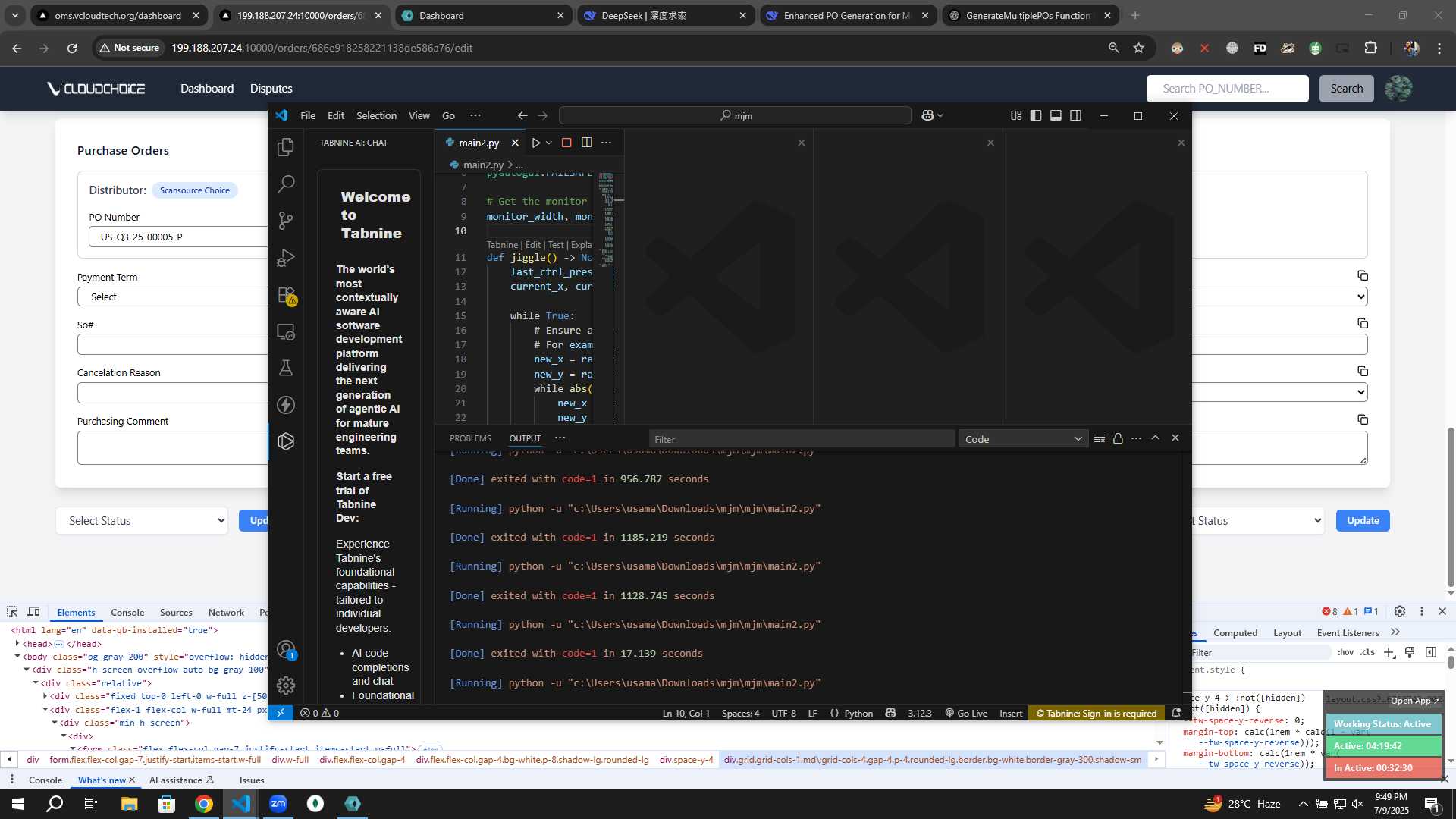The height and width of the screenshot is (819, 1456).
Task: Open Copilot chat icon in title bar
Action: [927, 115]
